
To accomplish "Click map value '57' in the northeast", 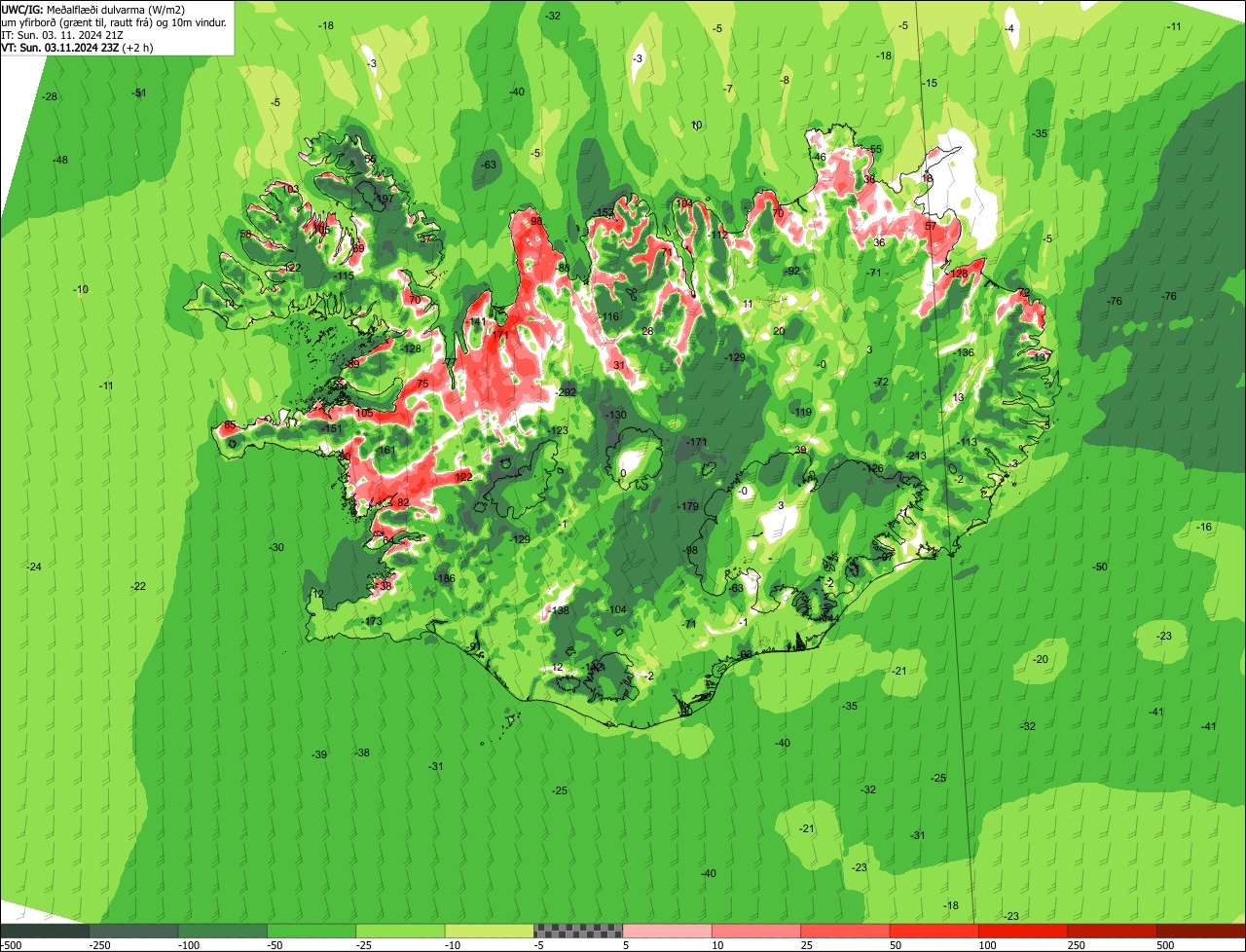I will coord(931,226).
